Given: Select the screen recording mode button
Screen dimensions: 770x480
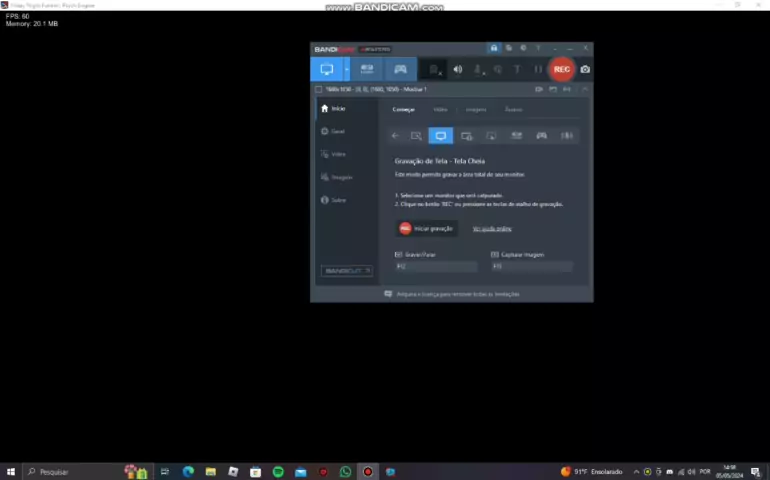Looking at the screenshot, I should point(327,69).
